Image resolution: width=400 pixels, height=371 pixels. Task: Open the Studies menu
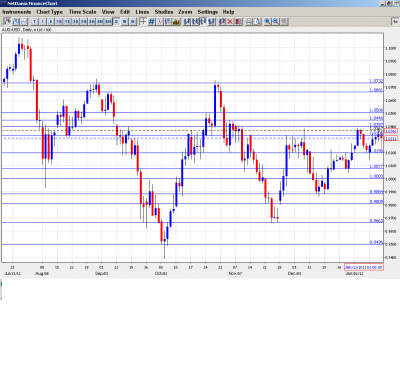pos(164,12)
